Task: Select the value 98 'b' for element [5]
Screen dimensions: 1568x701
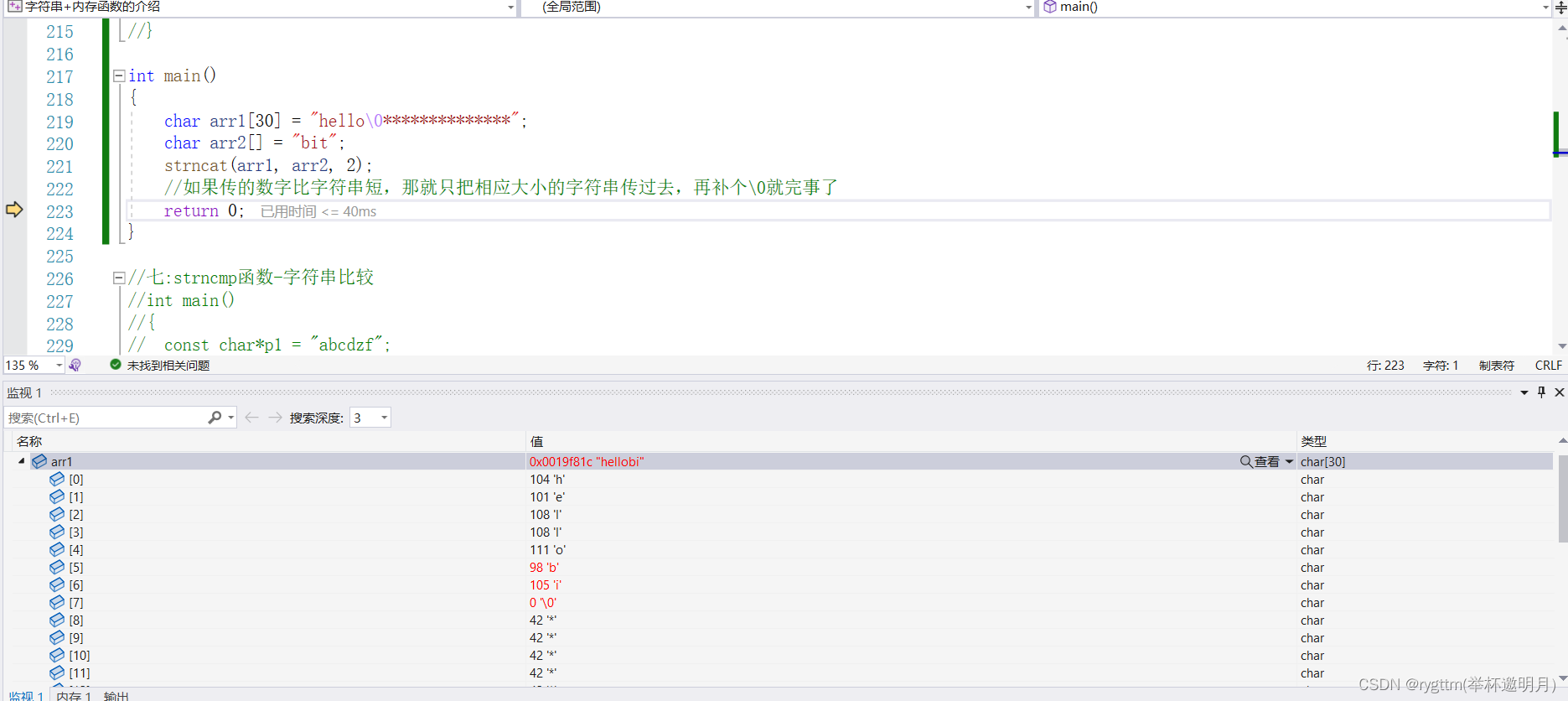Action: (x=544, y=568)
